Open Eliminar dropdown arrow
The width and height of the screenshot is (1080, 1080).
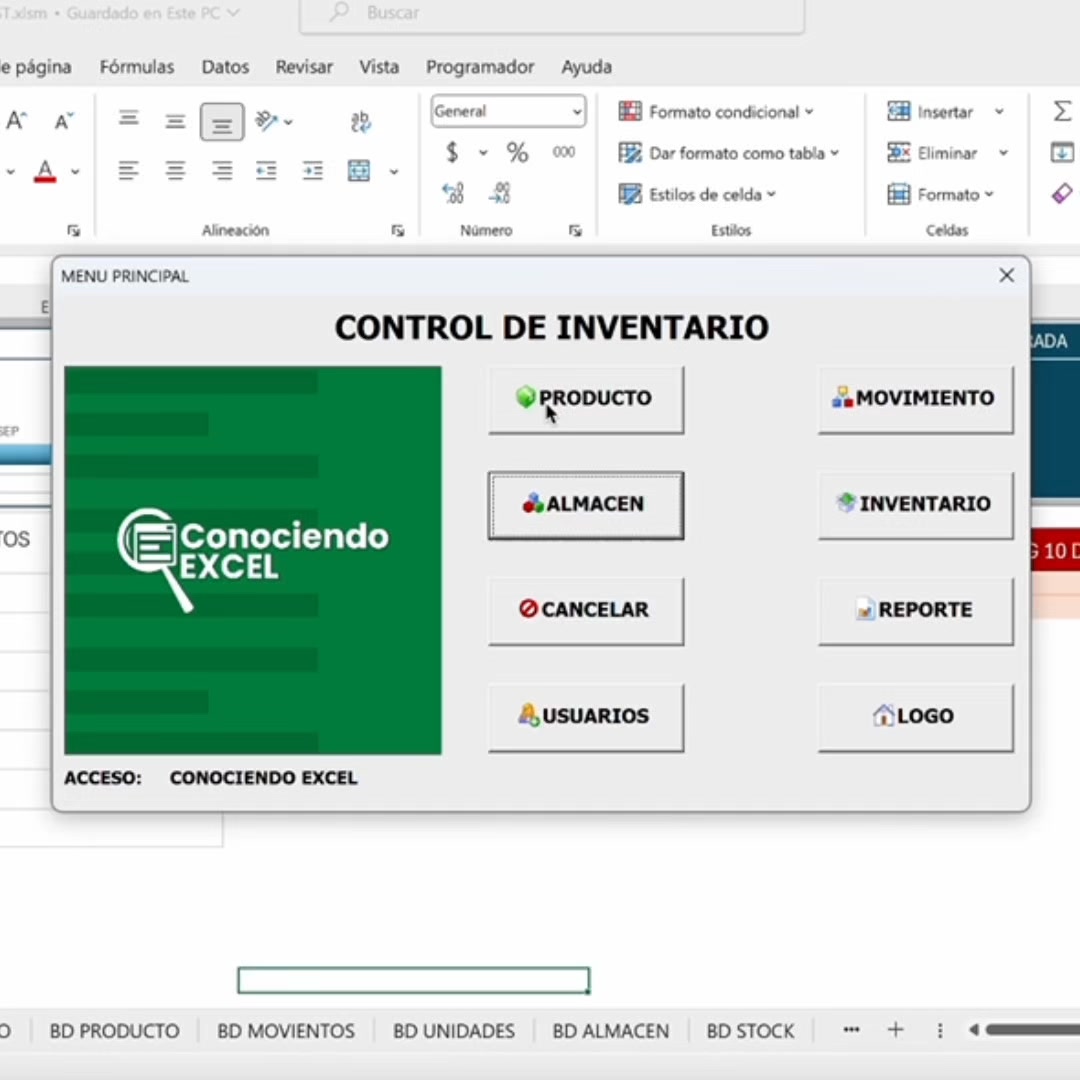point(1004,153)
